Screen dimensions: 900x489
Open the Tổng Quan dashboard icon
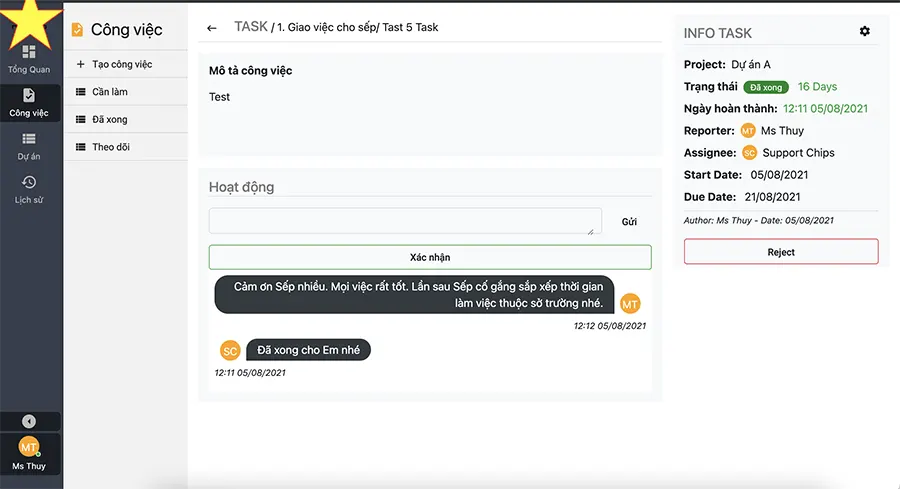coord(29,53)
